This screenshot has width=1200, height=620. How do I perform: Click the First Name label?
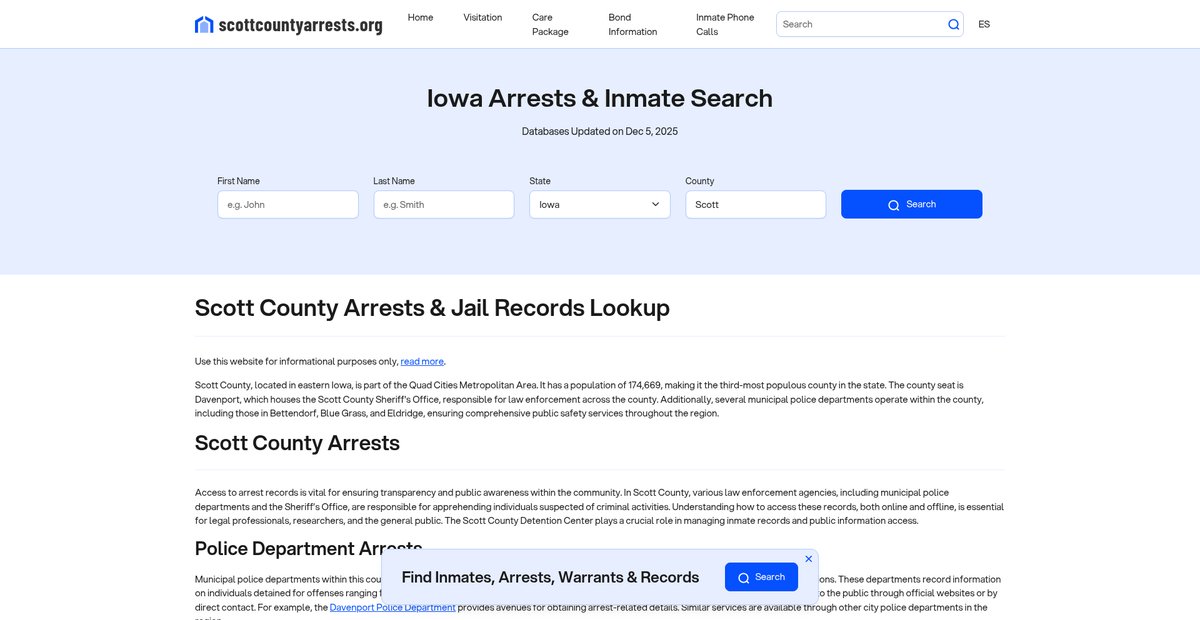pyautogui.click(x=238, y=181)
